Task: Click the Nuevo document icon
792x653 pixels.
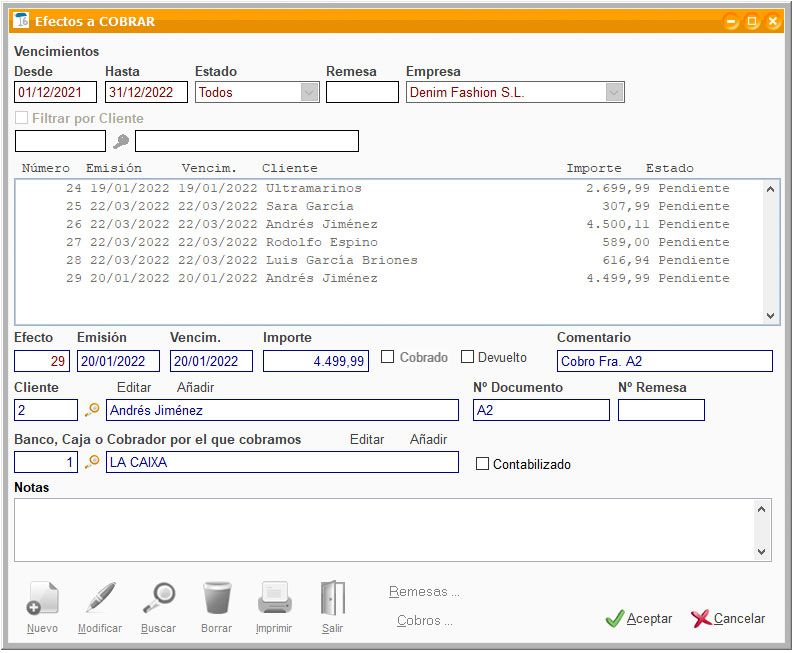Action: (x=42, y=598)
